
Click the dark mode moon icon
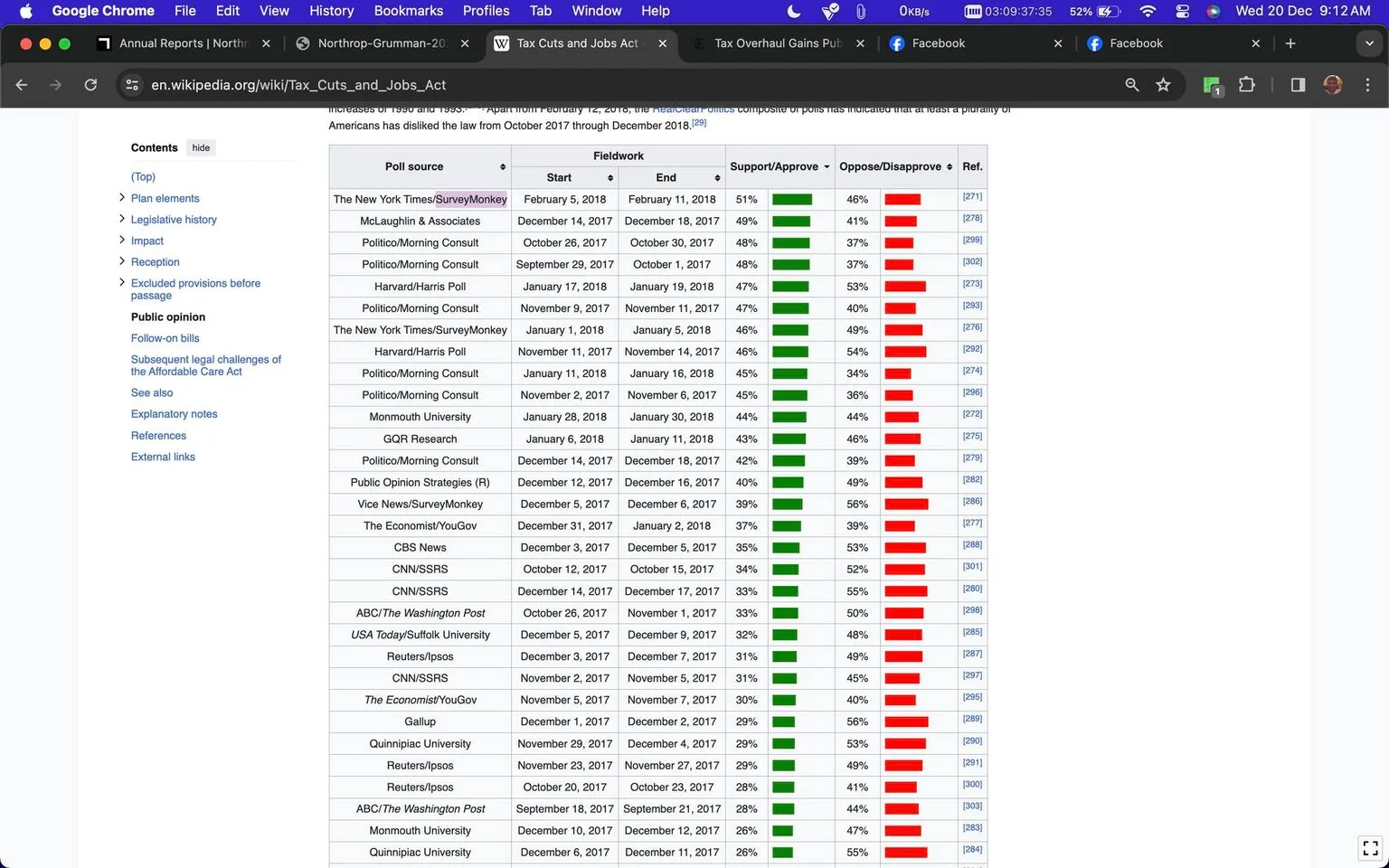pyautogui.click(x=793, y=12)
